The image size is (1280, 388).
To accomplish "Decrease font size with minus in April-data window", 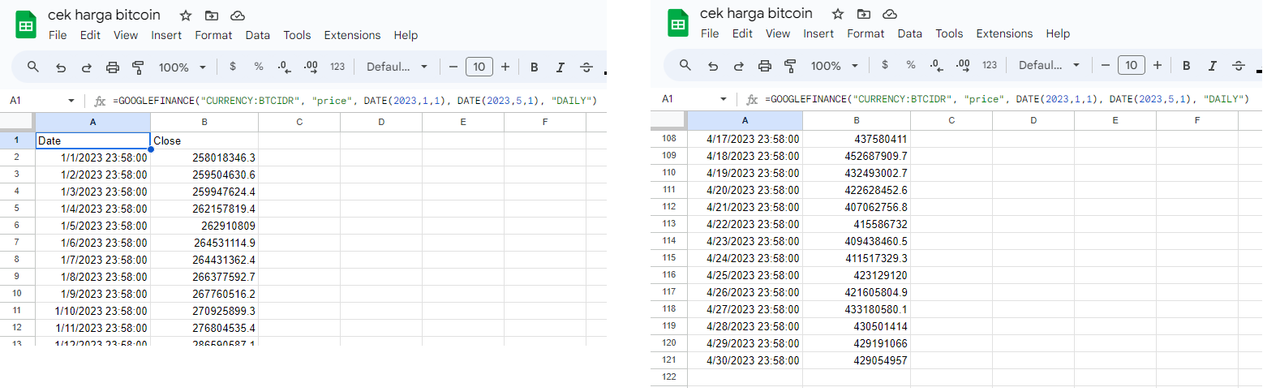I will (1105, 65).
